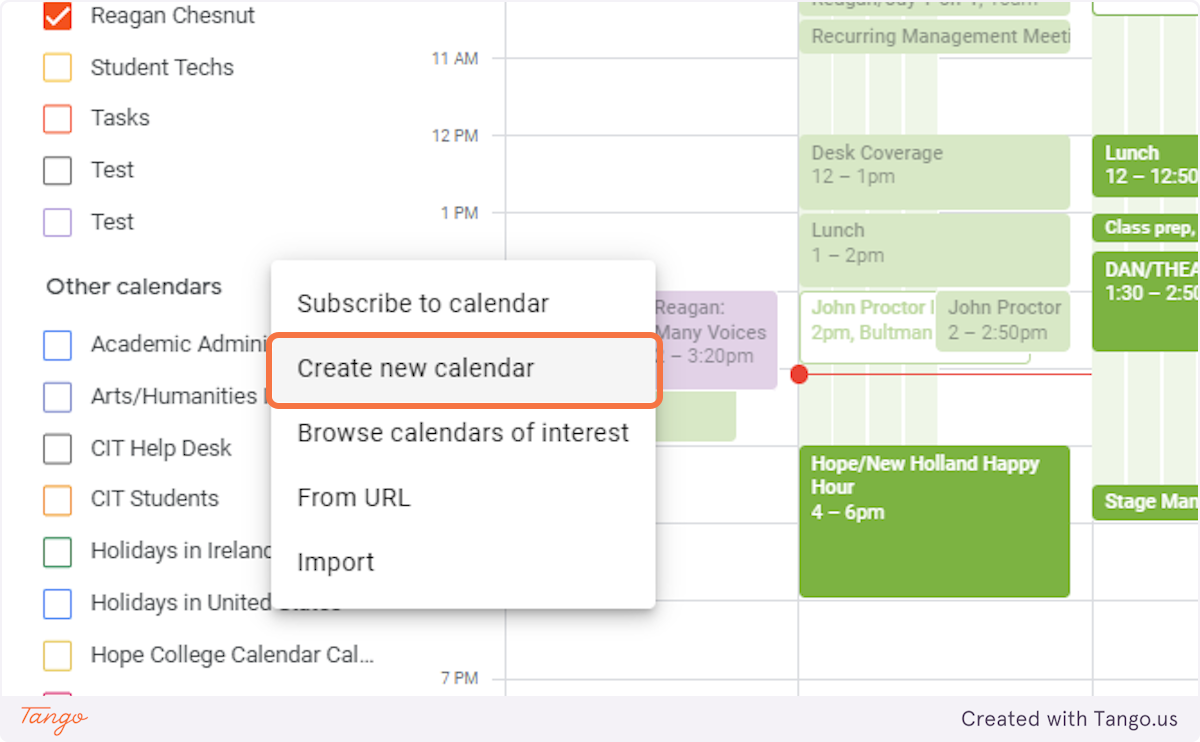This screenshot has width=1200, height=742.
Task: Choose Create new calendar from menu
Action: tap(416, 368)
